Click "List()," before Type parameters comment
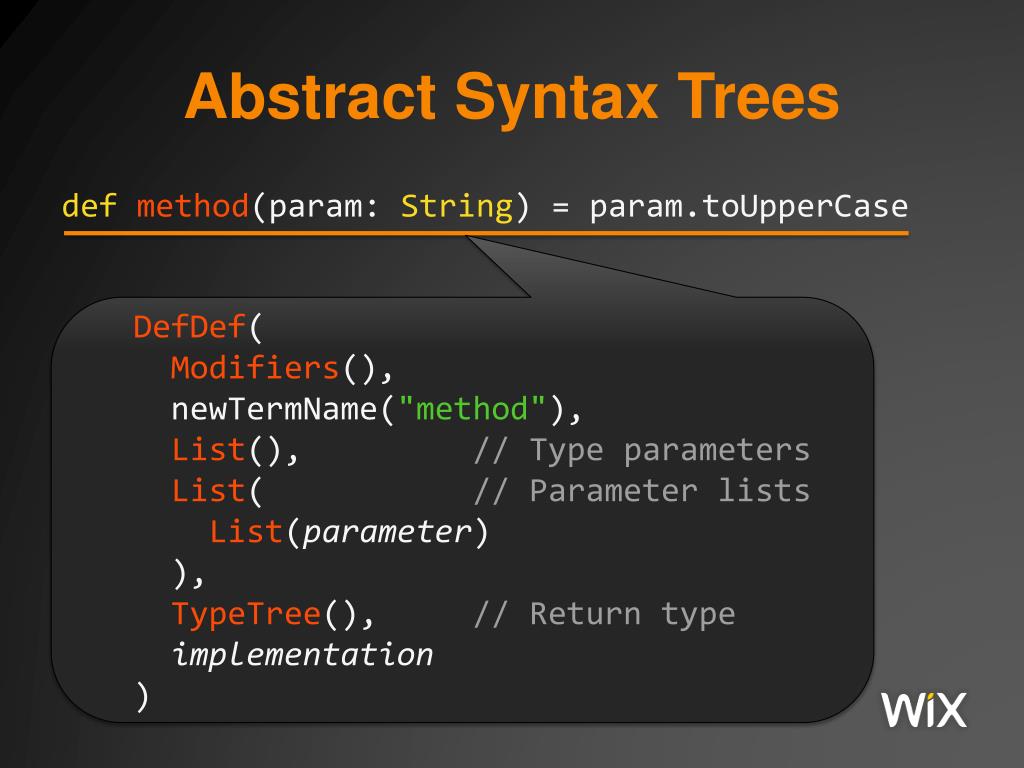This screenshot has height=768, width=1024. pyautogui.click(x=235, y=451)
